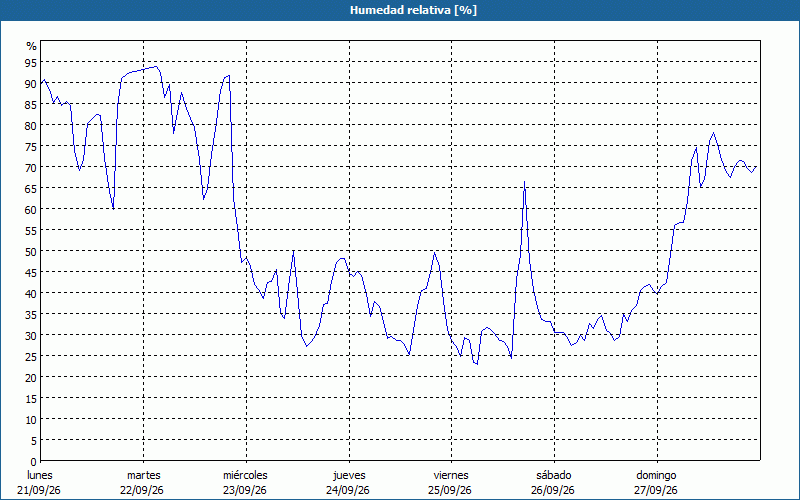Select the y-axis label '60'
The image size is (800, 500).
[x=31, y=210]
